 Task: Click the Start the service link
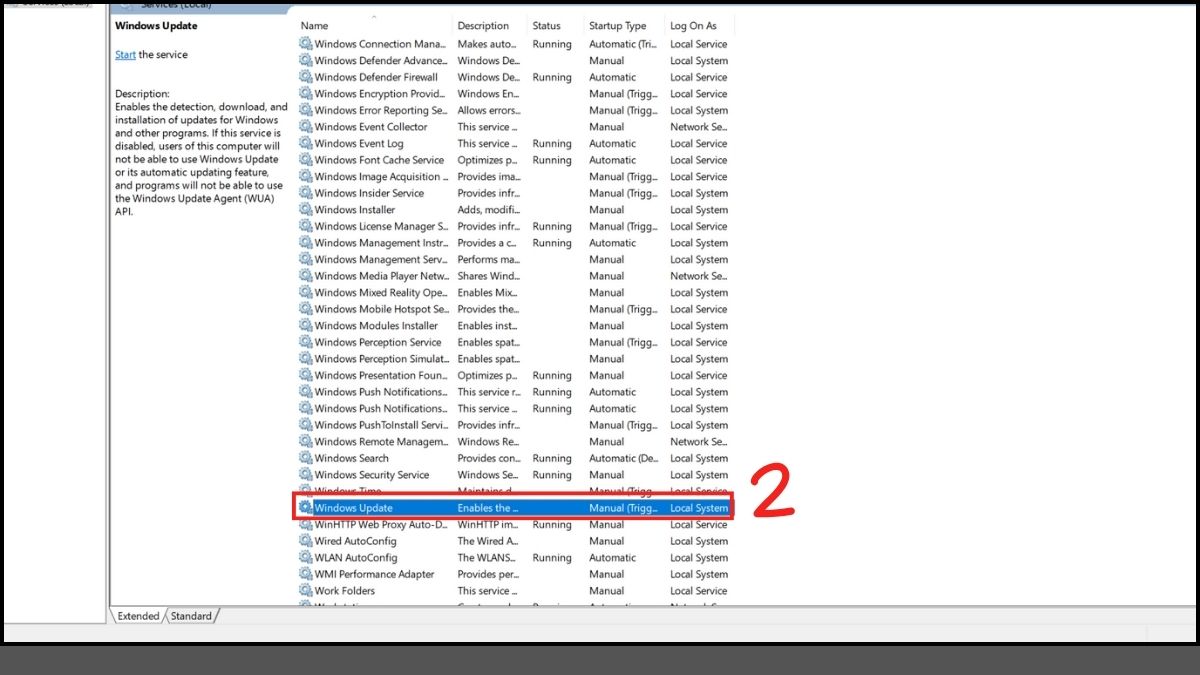coord(124,53)
